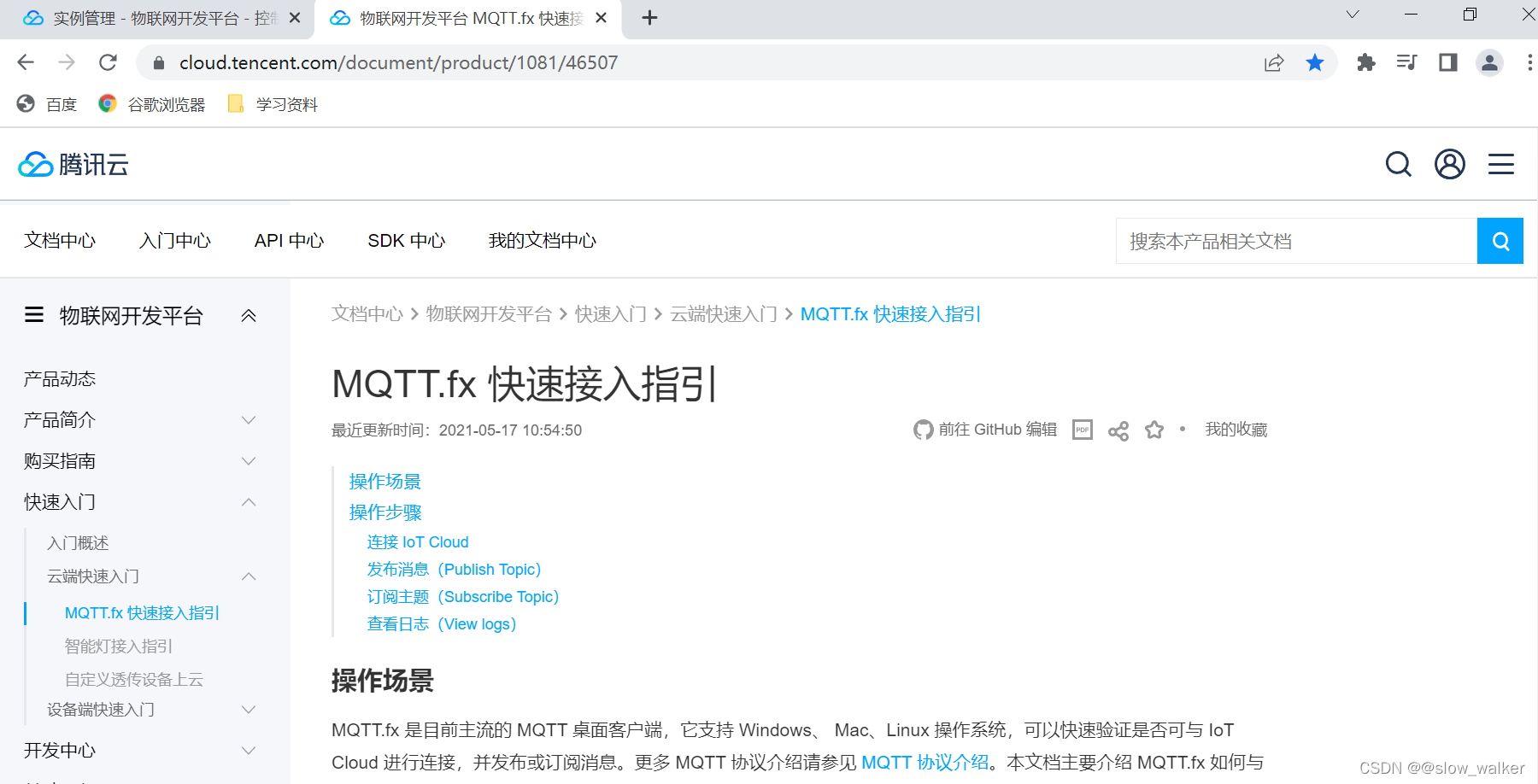Open the browser side panel icon

tap(1448, 62)
